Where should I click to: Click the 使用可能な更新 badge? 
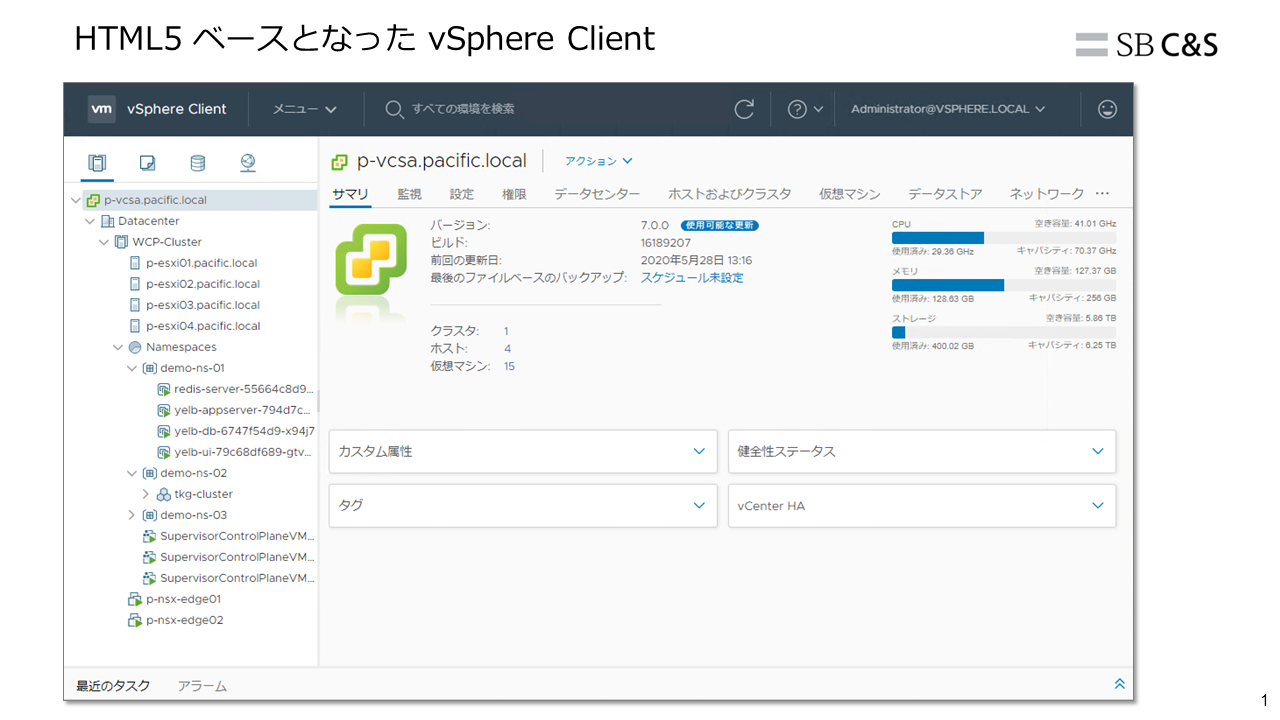tap(720, 226)
